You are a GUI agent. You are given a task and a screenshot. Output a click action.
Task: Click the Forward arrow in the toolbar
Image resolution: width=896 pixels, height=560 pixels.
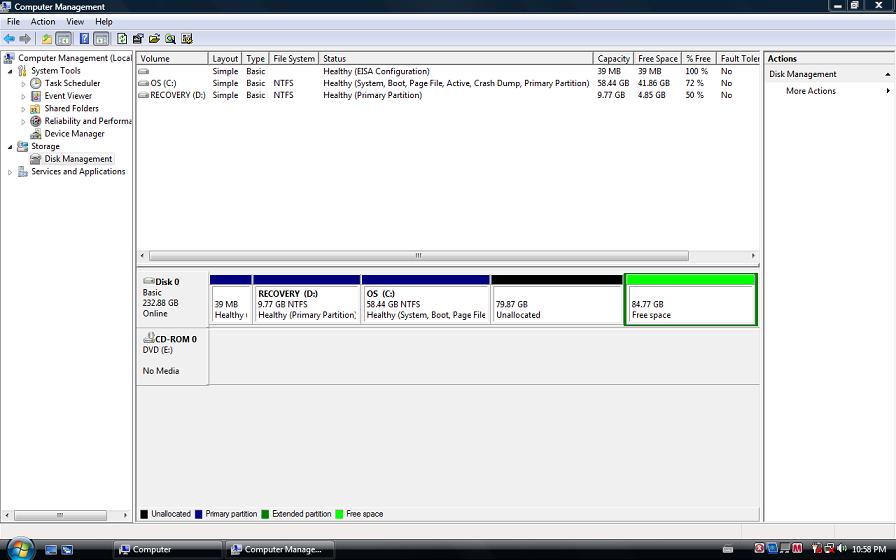point(25,39)
